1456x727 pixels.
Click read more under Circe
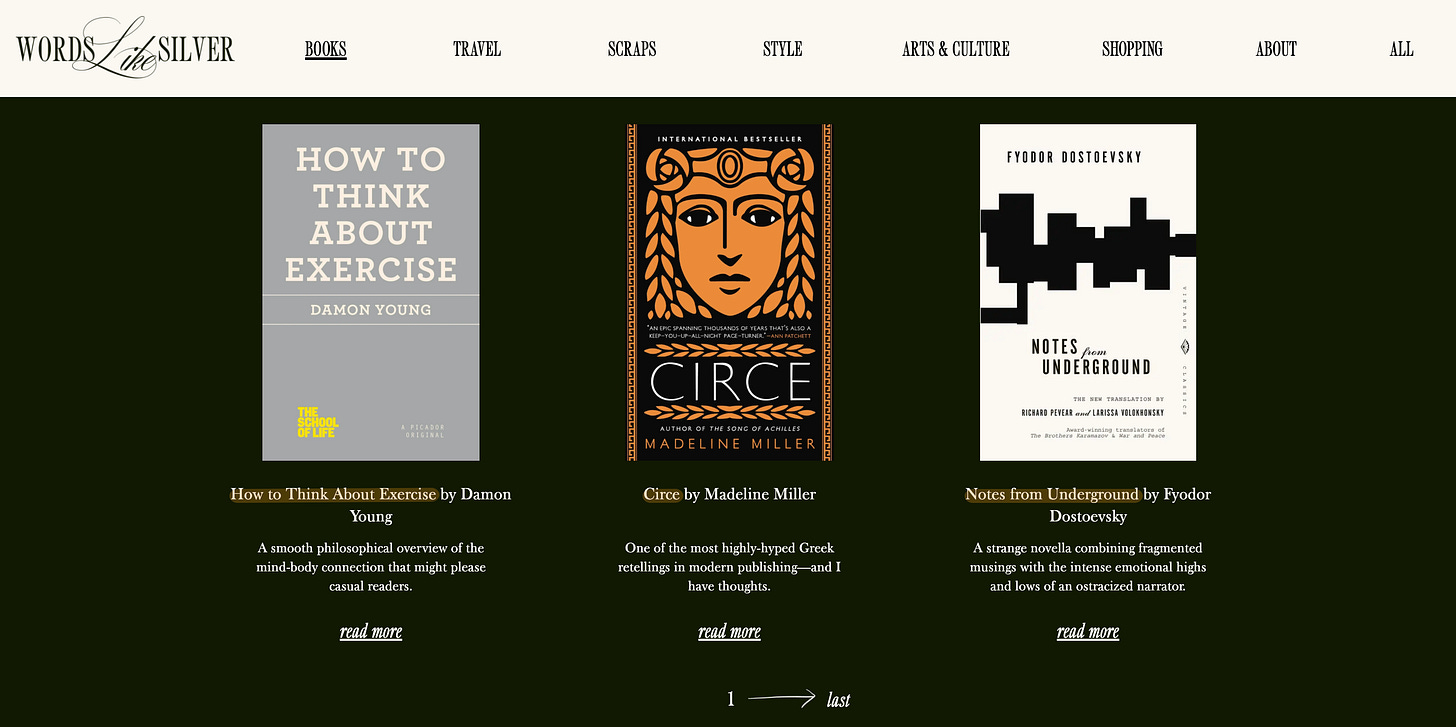tap(729, 631)
